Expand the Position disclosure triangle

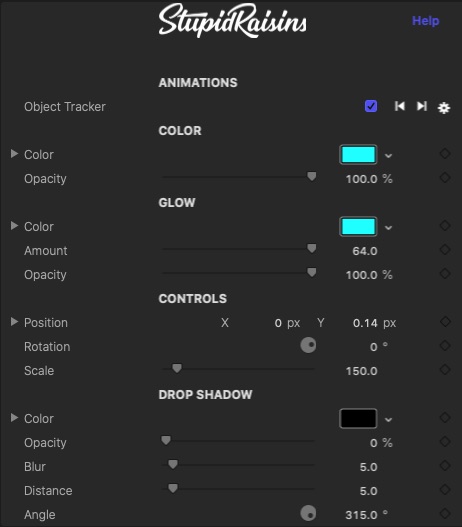(x=14, y=322)
